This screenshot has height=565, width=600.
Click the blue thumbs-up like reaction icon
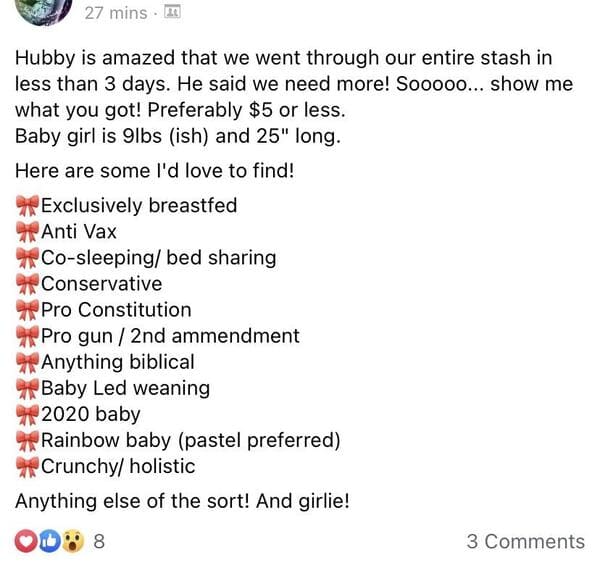point(50,541)
